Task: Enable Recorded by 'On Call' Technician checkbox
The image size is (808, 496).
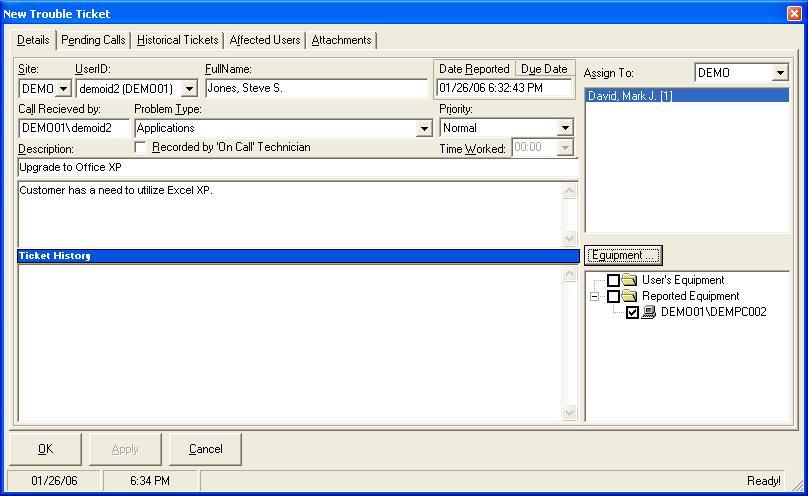Action: coord(141,147)
